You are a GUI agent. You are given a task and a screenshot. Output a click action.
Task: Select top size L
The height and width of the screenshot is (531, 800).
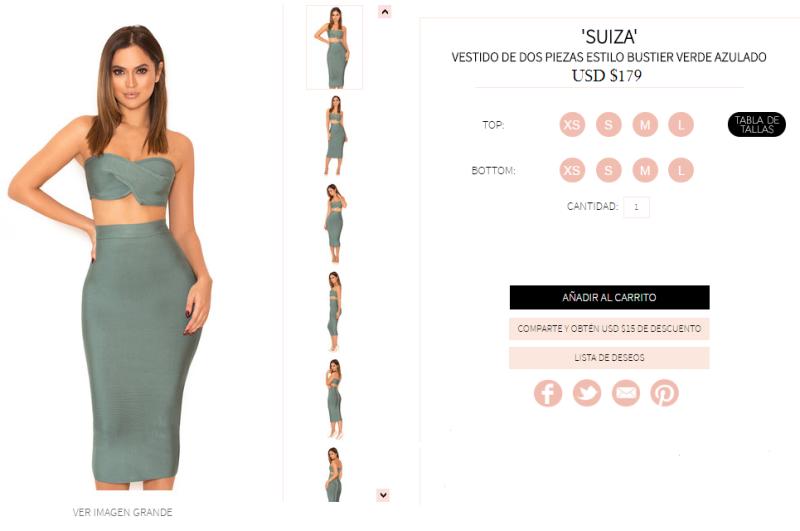click(681, 124)
